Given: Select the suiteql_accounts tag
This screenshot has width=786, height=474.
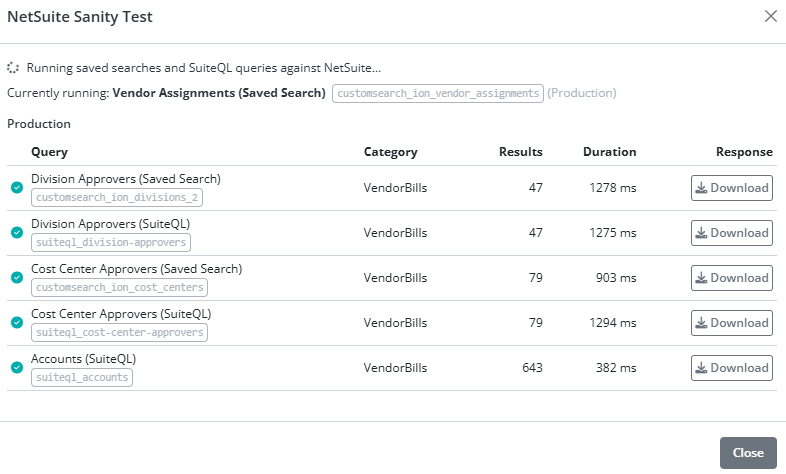Looking at the screenshot, I should click(x=82, y=377).
